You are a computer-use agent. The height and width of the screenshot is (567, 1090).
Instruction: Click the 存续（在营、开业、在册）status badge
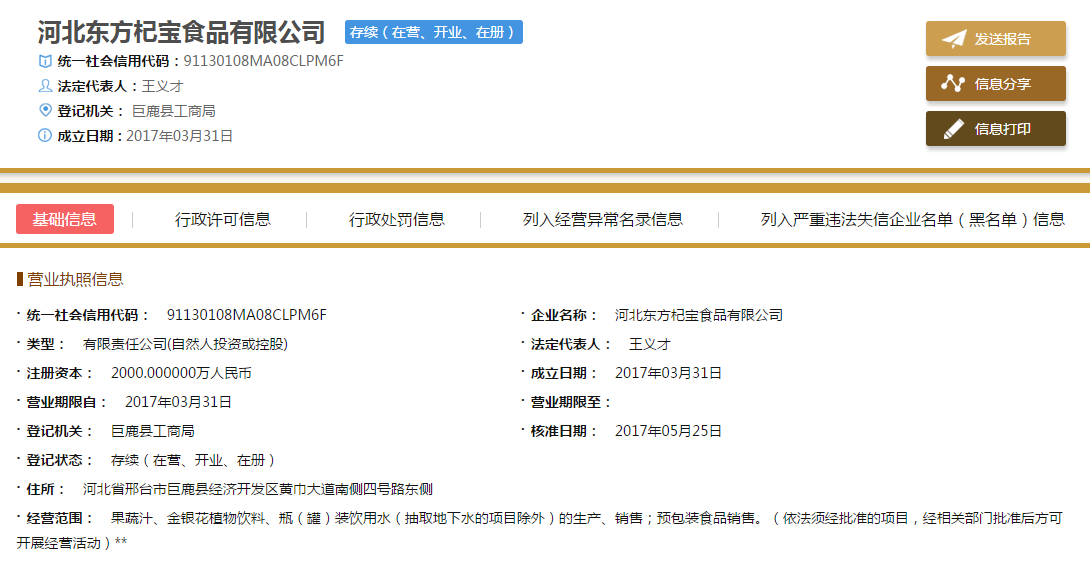coord(434,32)
